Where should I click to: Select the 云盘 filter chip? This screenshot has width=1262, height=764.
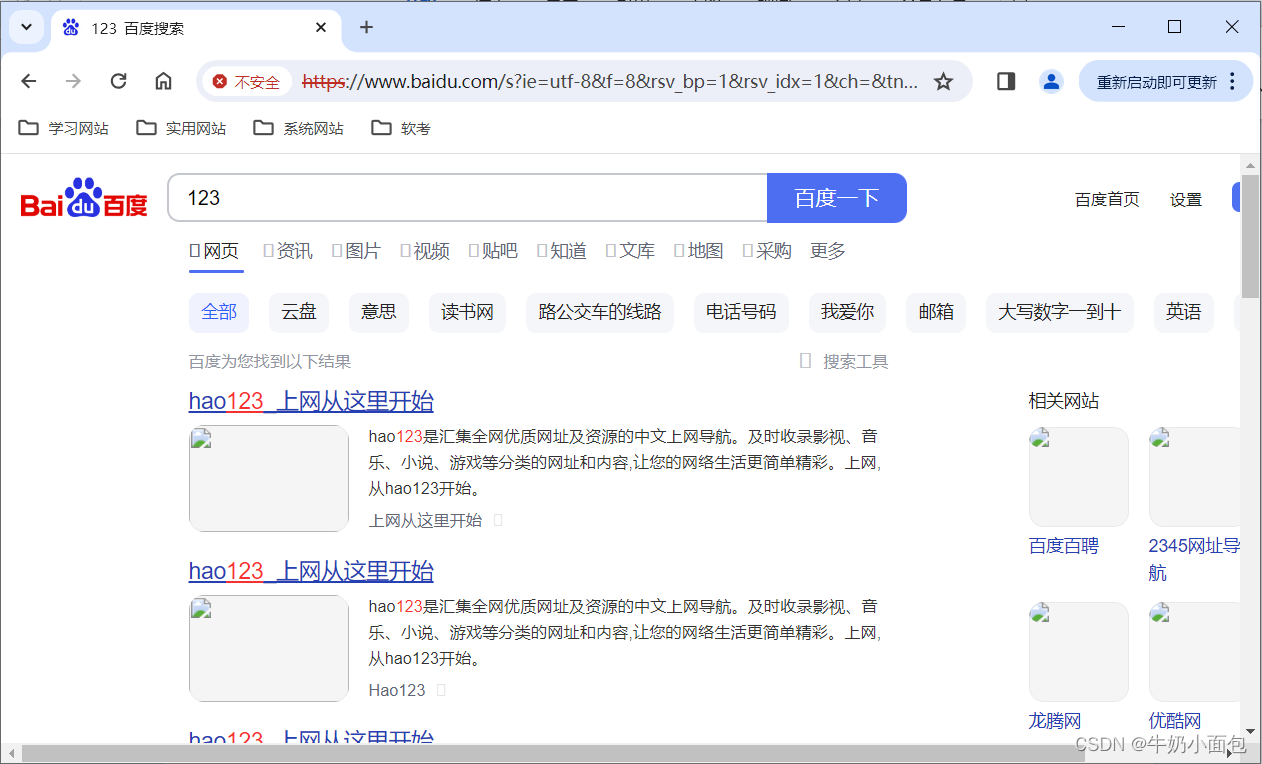tap(298, 312)
